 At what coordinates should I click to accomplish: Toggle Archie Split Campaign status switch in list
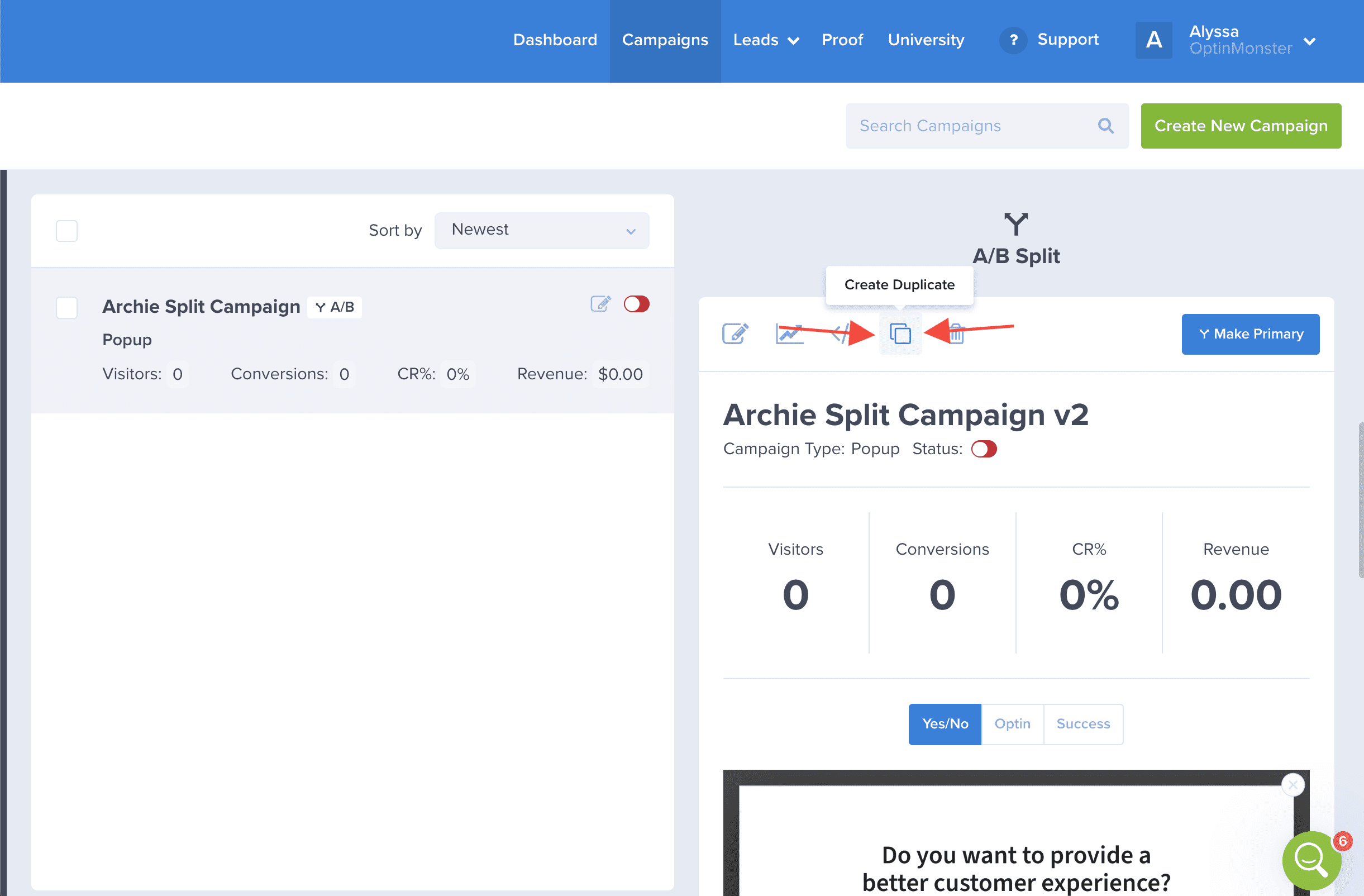[x=636, y=304]
